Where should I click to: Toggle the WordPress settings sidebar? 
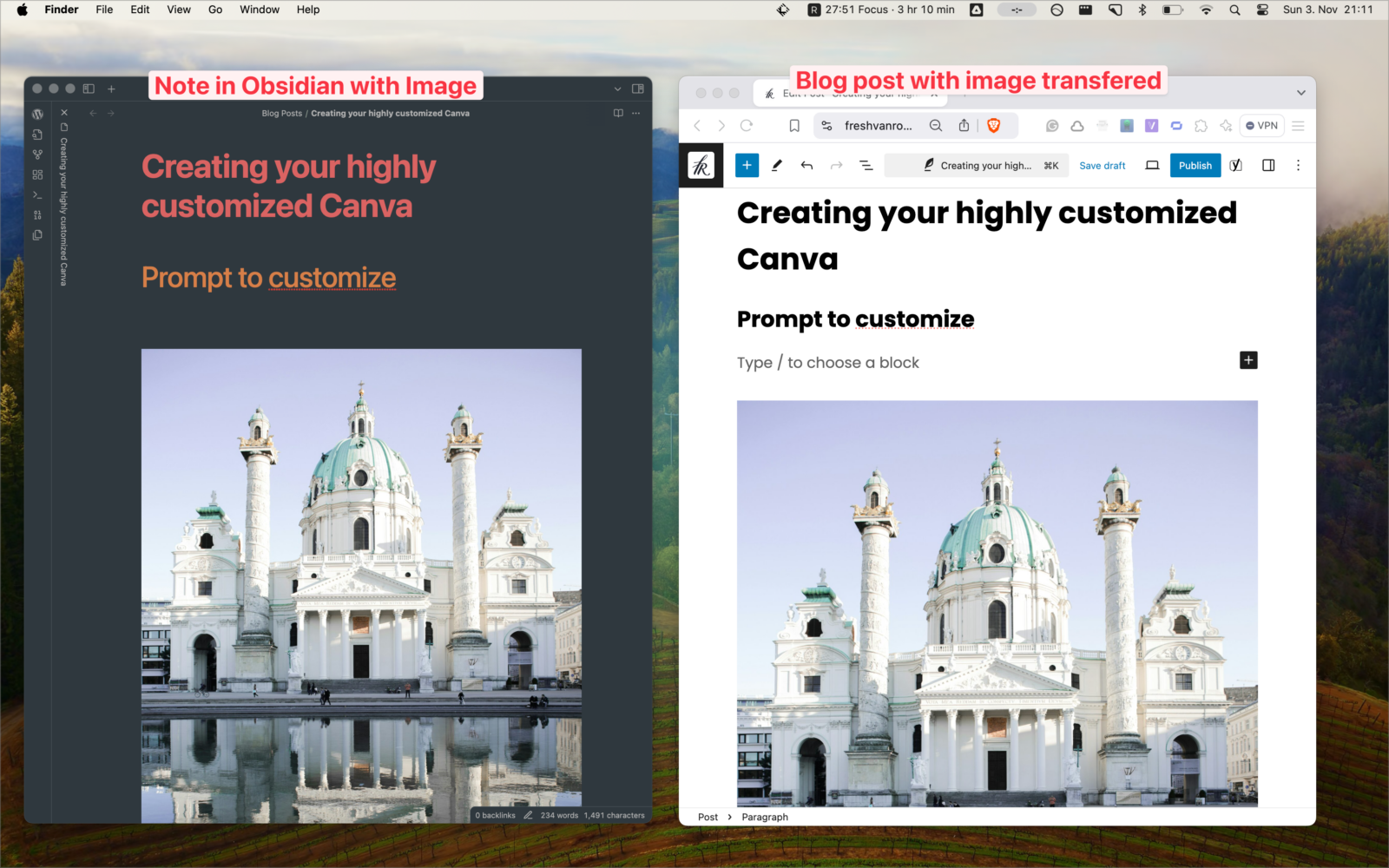tap(1268, 165)
